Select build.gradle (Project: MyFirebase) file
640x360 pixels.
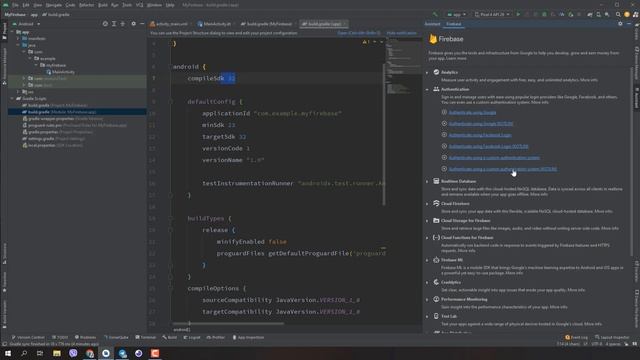click(x=55, y=105)
